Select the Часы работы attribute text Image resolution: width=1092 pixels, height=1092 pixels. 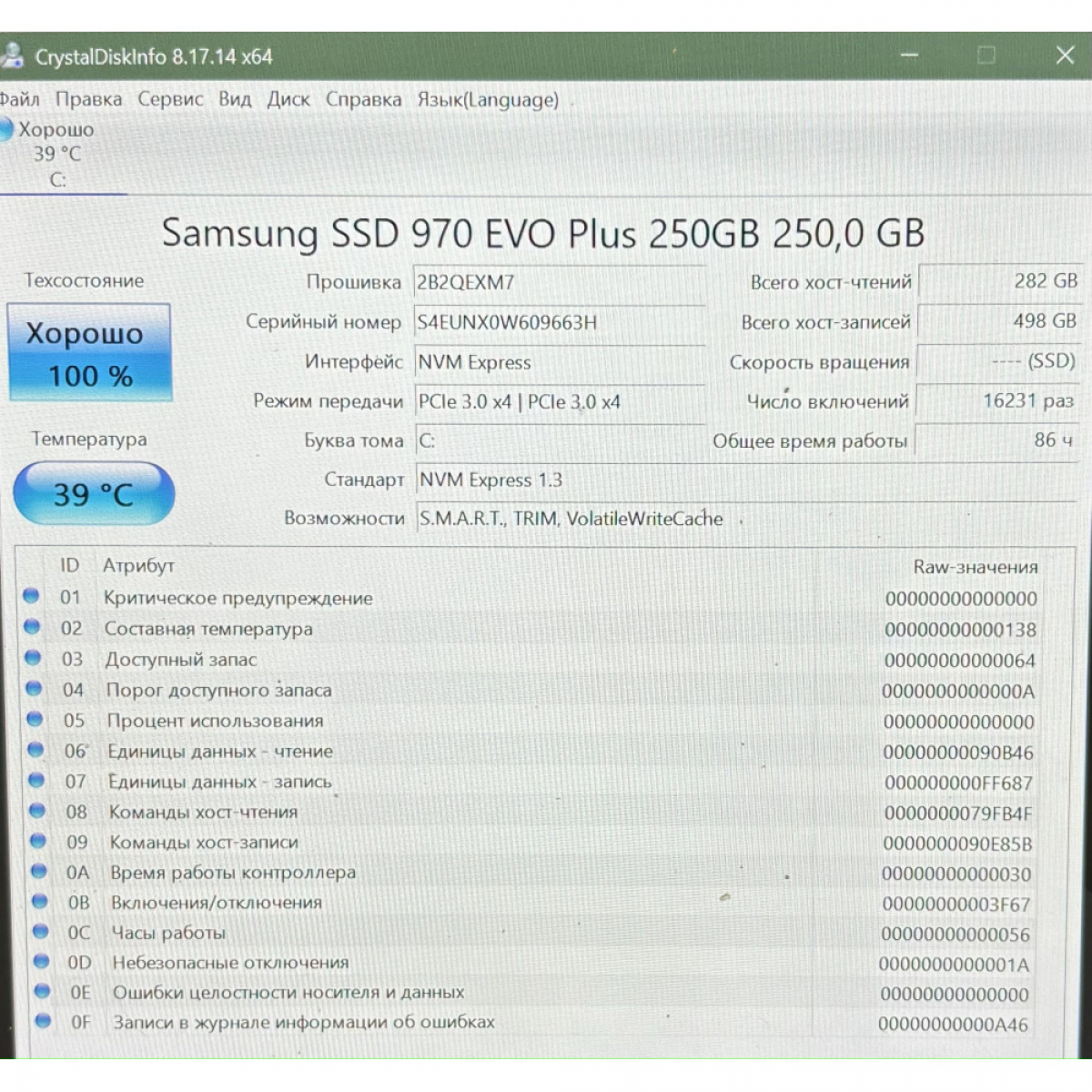(x=168, y=933)
